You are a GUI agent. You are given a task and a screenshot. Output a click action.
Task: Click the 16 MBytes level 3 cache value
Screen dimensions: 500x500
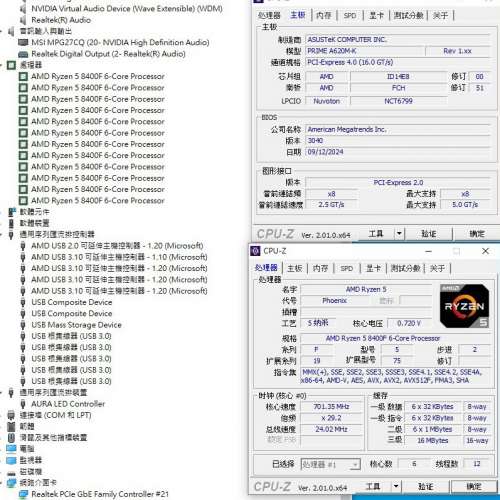433,441
